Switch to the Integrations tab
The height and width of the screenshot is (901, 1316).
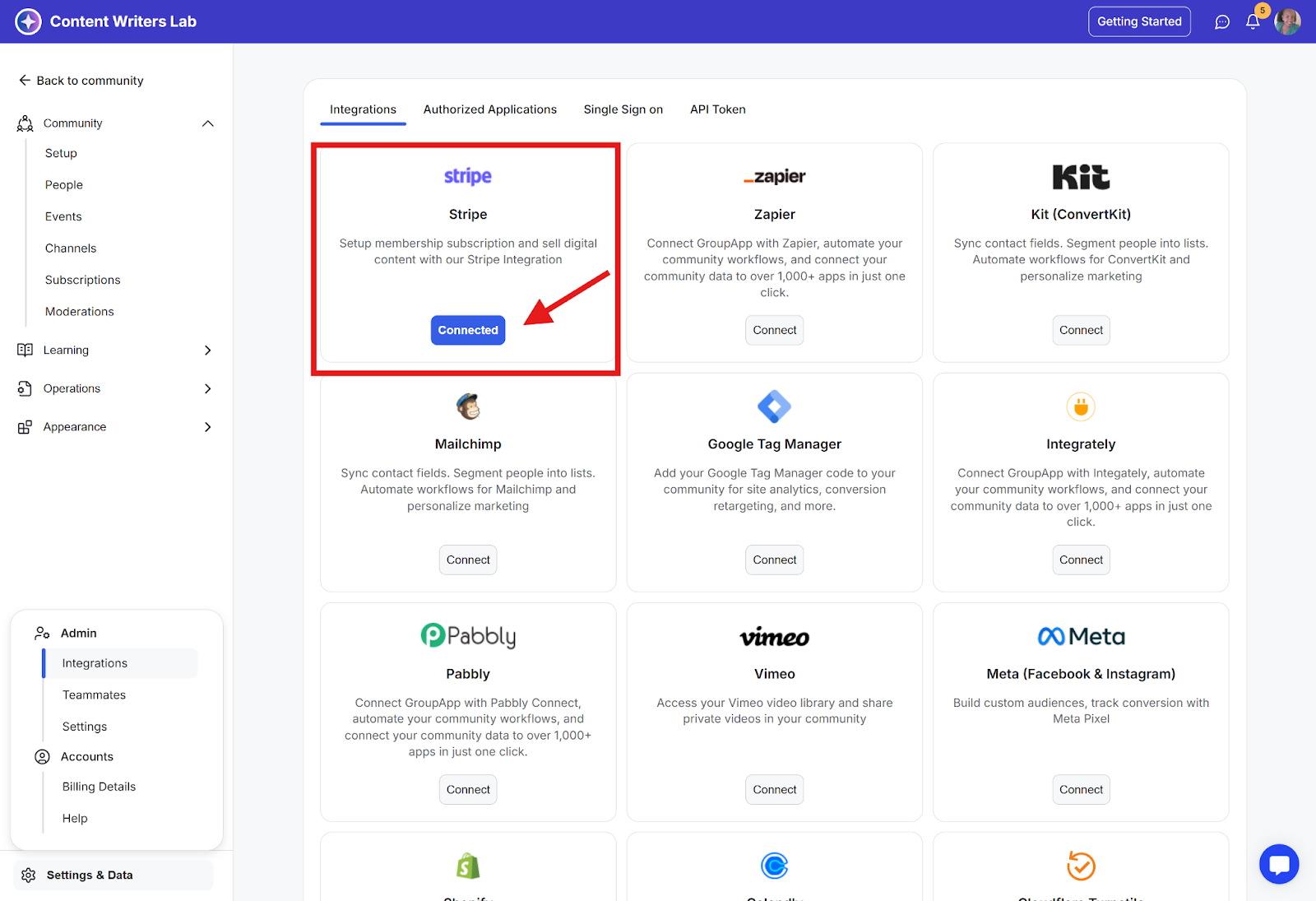(363, 109)
